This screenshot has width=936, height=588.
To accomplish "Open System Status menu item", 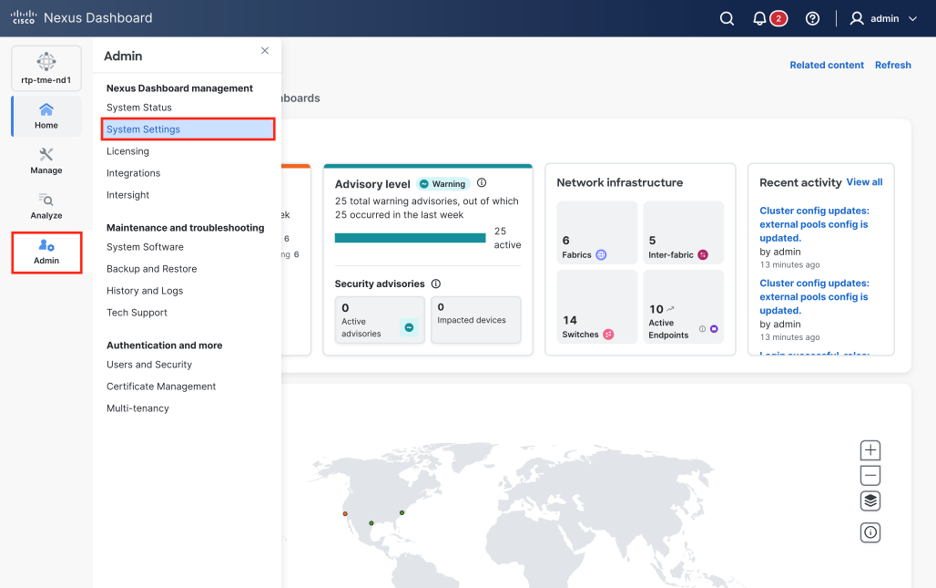I will click(x=139, y=107).
